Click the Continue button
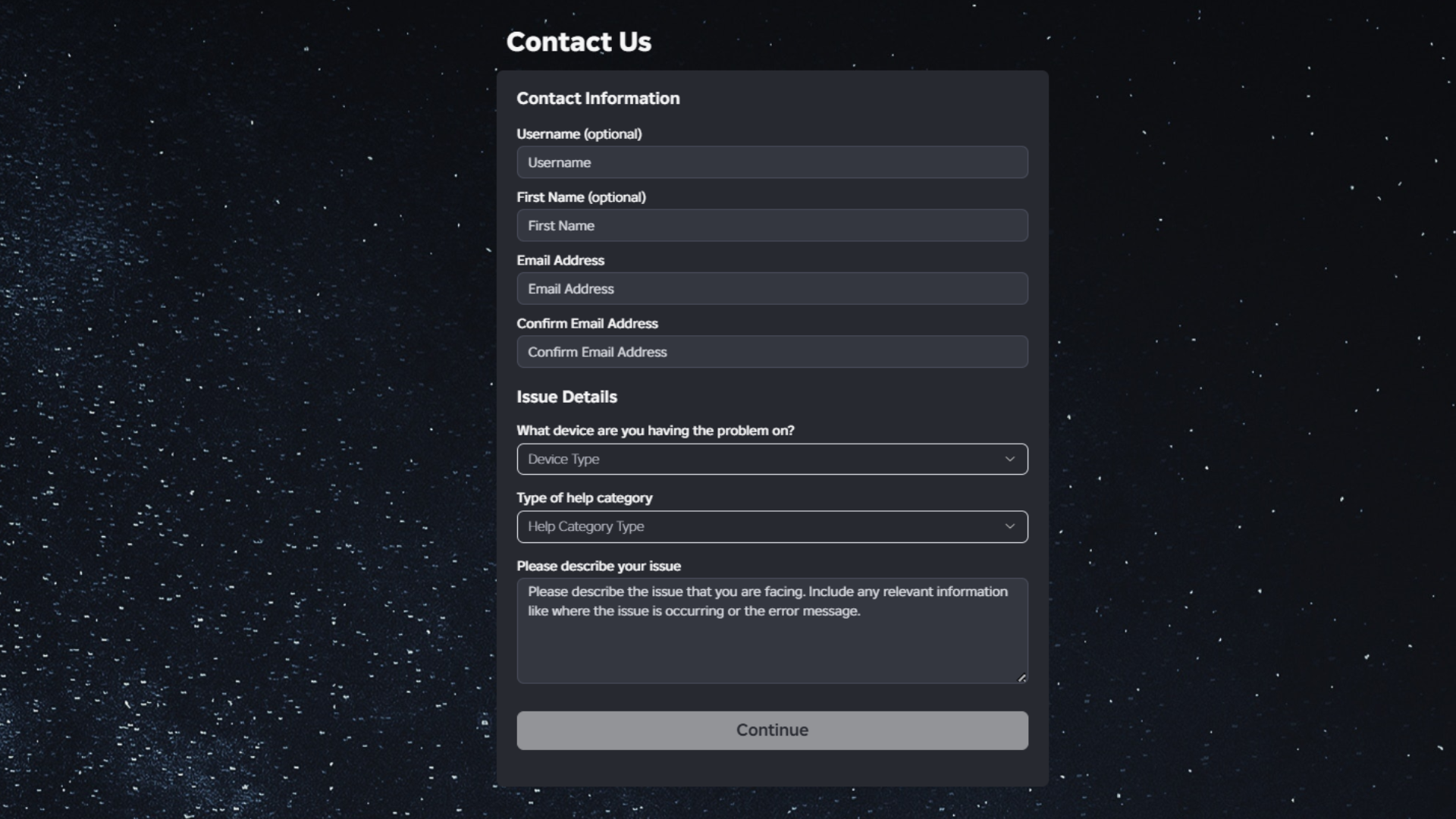The width and height of the screenshot is (1456, 819). pos(771,730)
